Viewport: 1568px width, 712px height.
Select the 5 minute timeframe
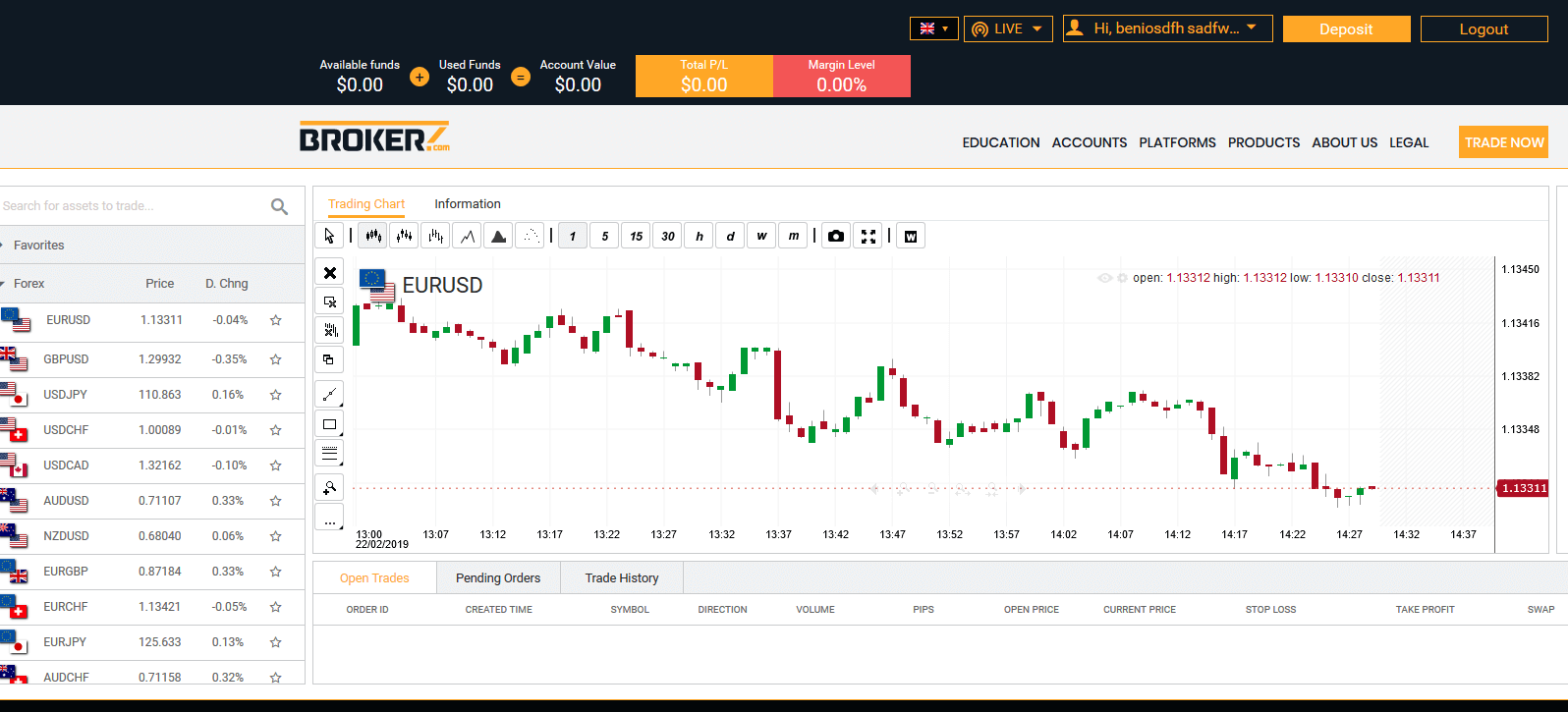click(x=604, y=236)
